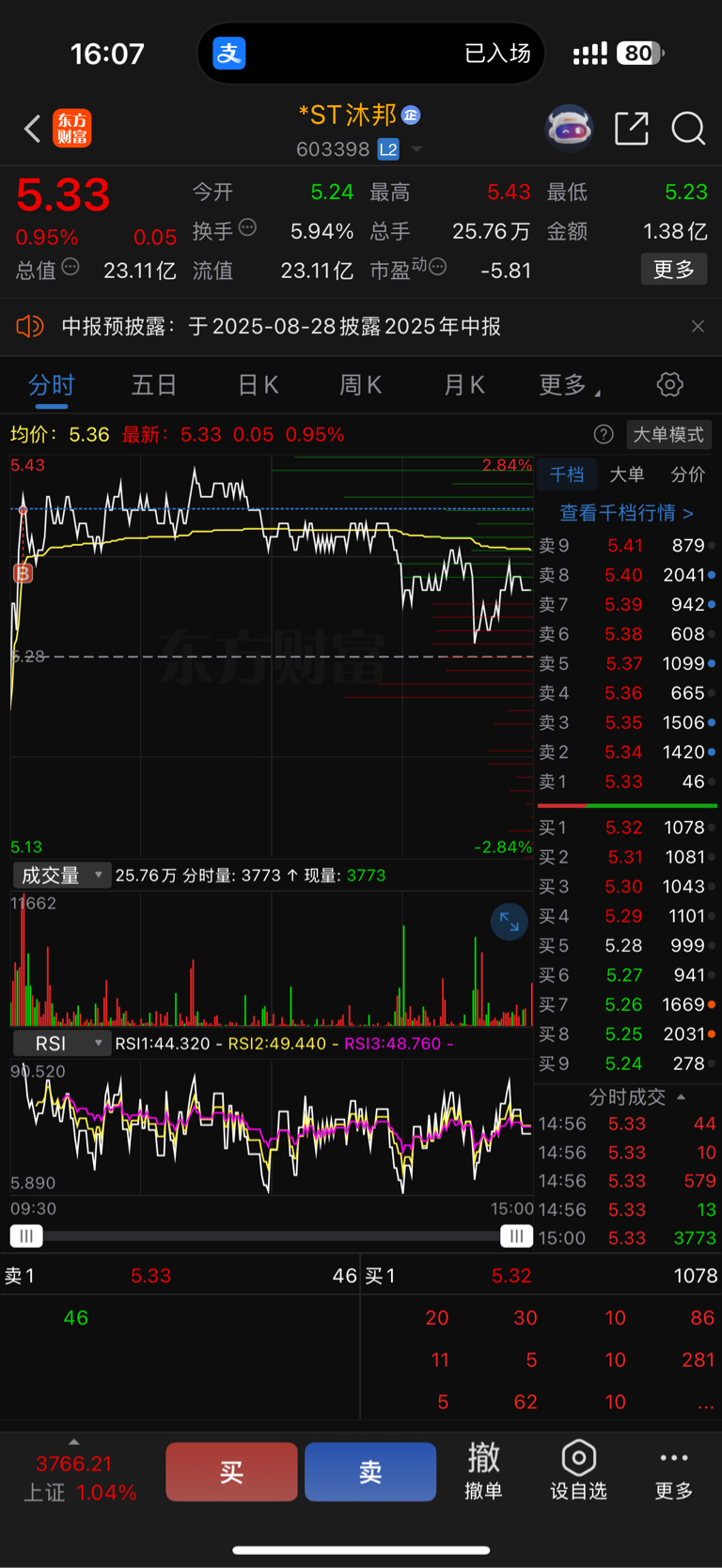This screenshot has width=722, height=1568.
Task: Tap 卖1 row at 5.33
Action: click(627, 782)
